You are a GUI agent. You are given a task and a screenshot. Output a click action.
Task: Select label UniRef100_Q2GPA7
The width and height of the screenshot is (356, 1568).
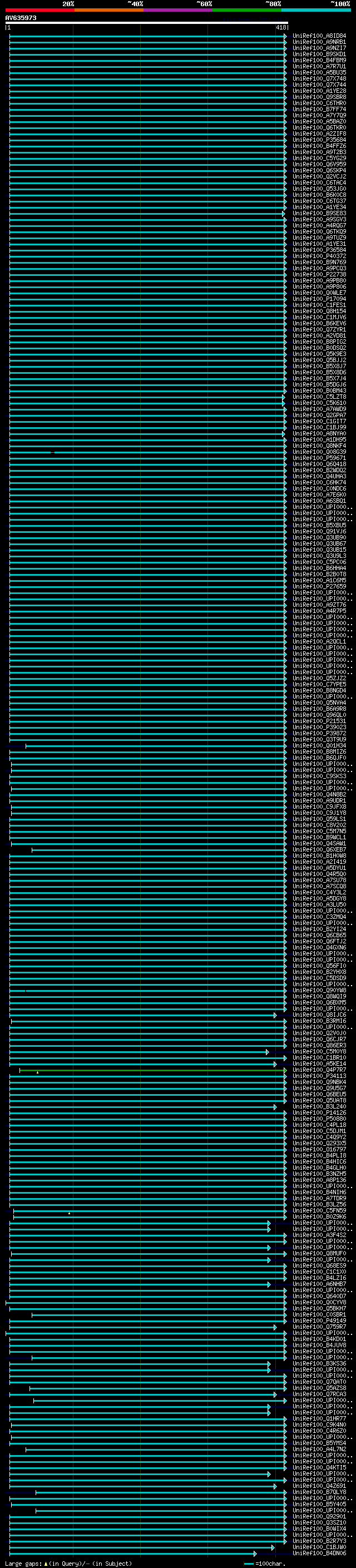(x=319, y=415)
